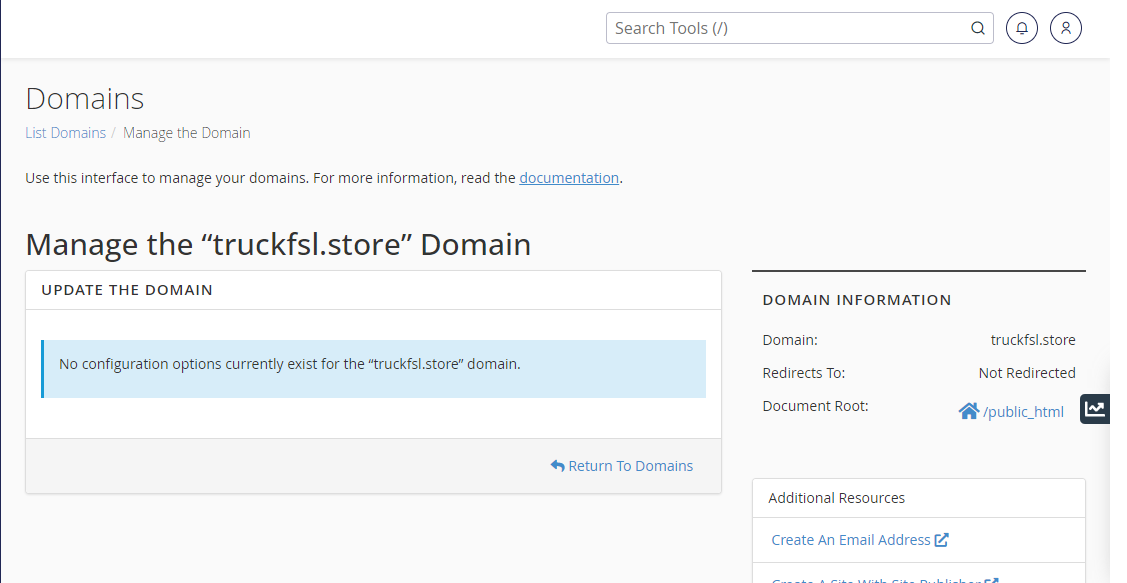Go to the List Domains breadcrumb

tap(65, 133)
